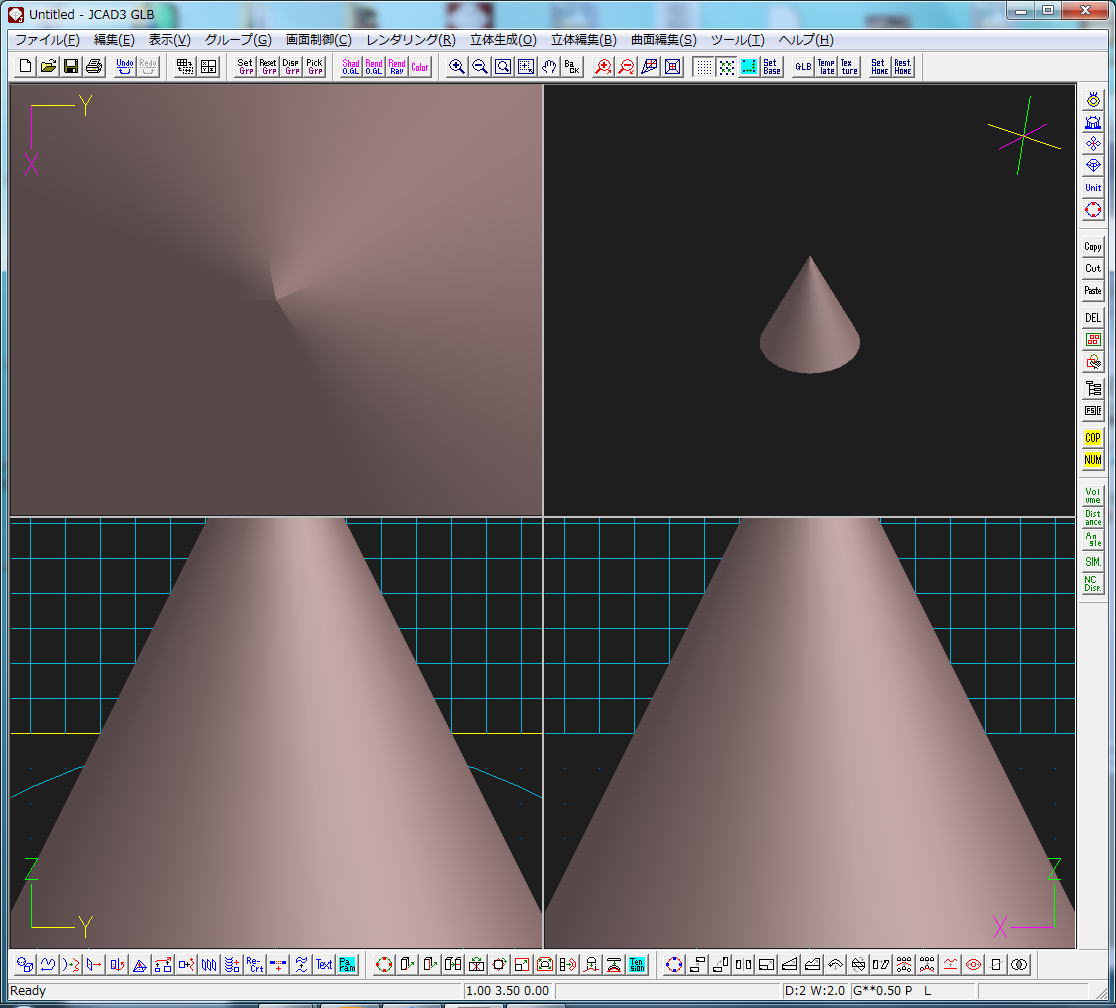This screenshot has width=1116, height=1008.
Task: Click the D:2 W:2.0 status field
Action: click(814, 991)
